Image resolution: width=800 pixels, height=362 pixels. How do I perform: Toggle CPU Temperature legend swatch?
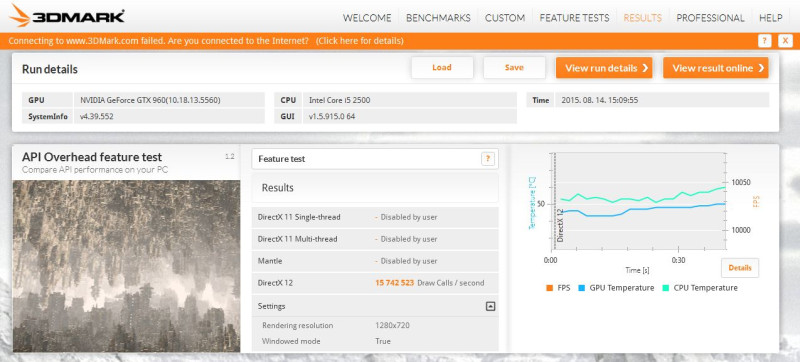point(666,288)
